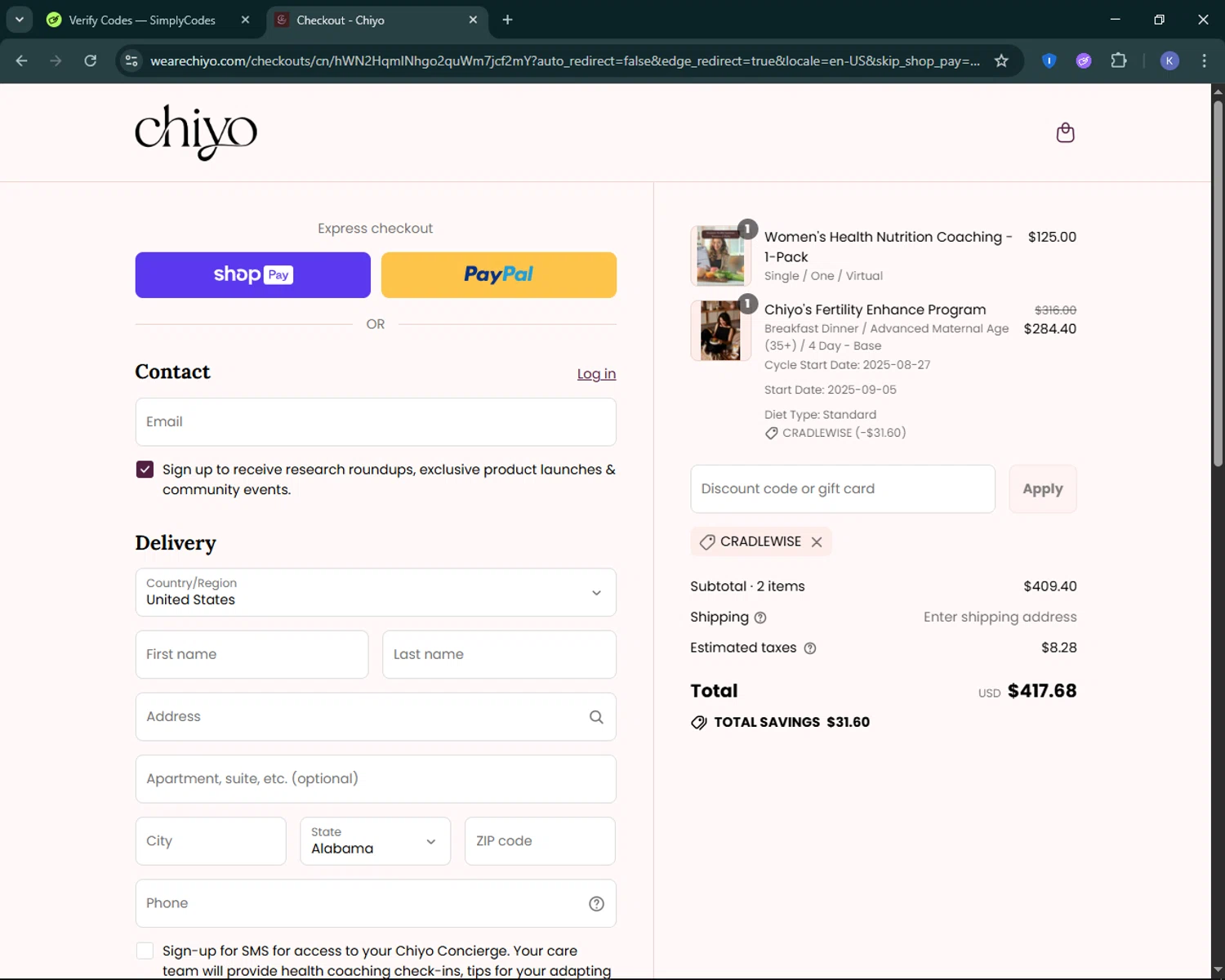Click the Address field

[376, 717]
